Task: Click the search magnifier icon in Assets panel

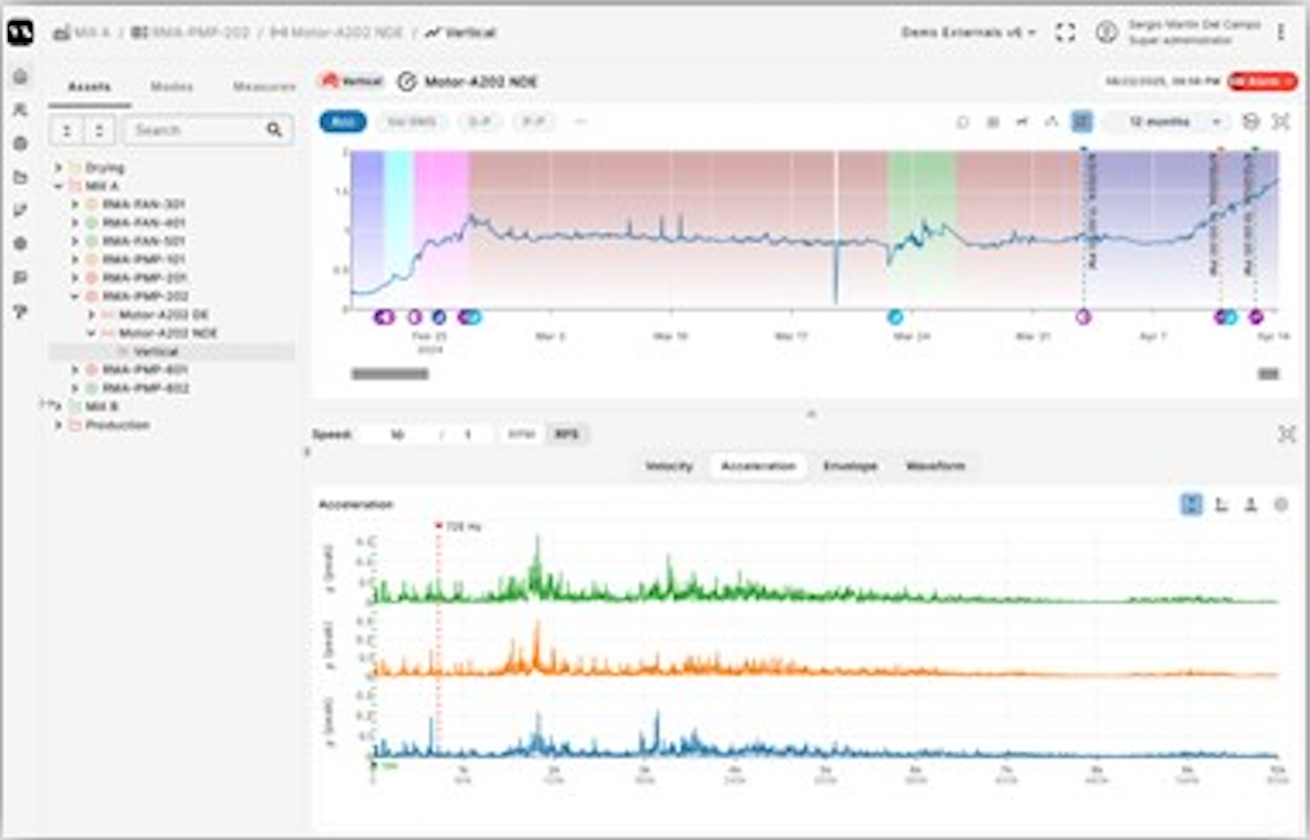Action: tap(274, 130)
